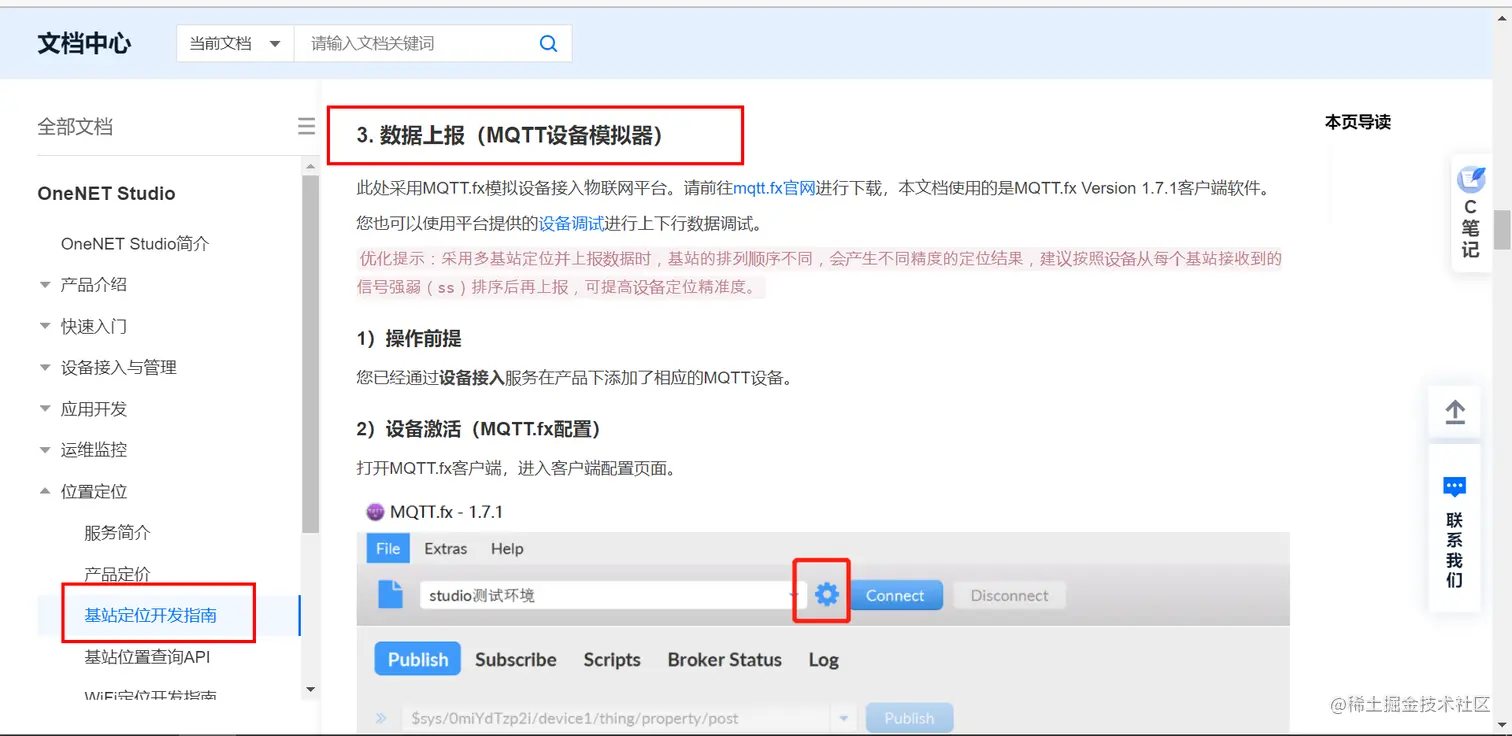Viewport: 1512px width, 736px height.
Task: Click the search magnifier icon
Action: [546, 43]
